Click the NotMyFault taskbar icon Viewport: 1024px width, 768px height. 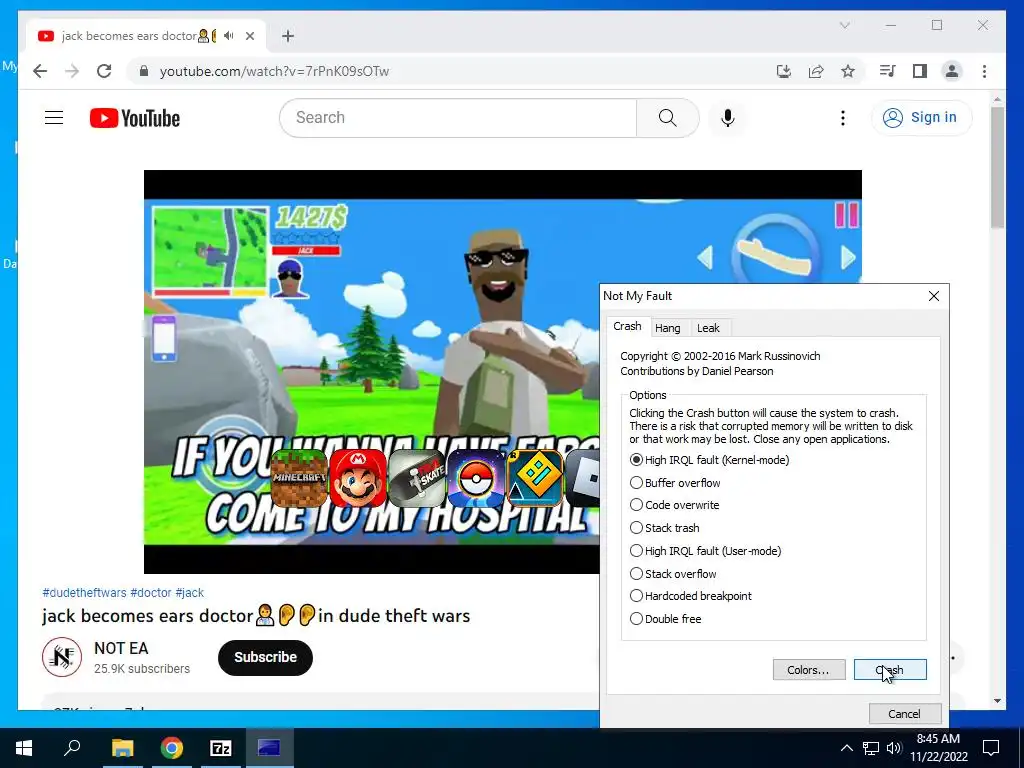(269, 748)
